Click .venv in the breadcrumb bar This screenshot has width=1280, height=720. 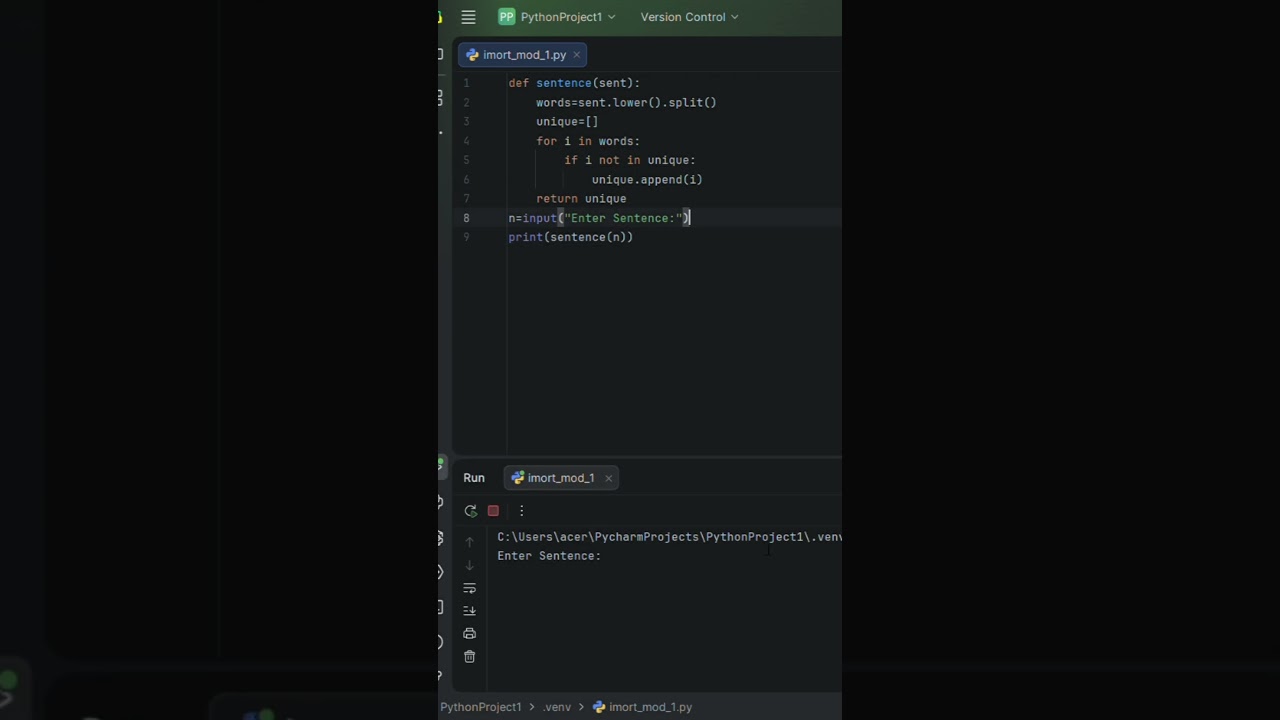pos(557,707)
